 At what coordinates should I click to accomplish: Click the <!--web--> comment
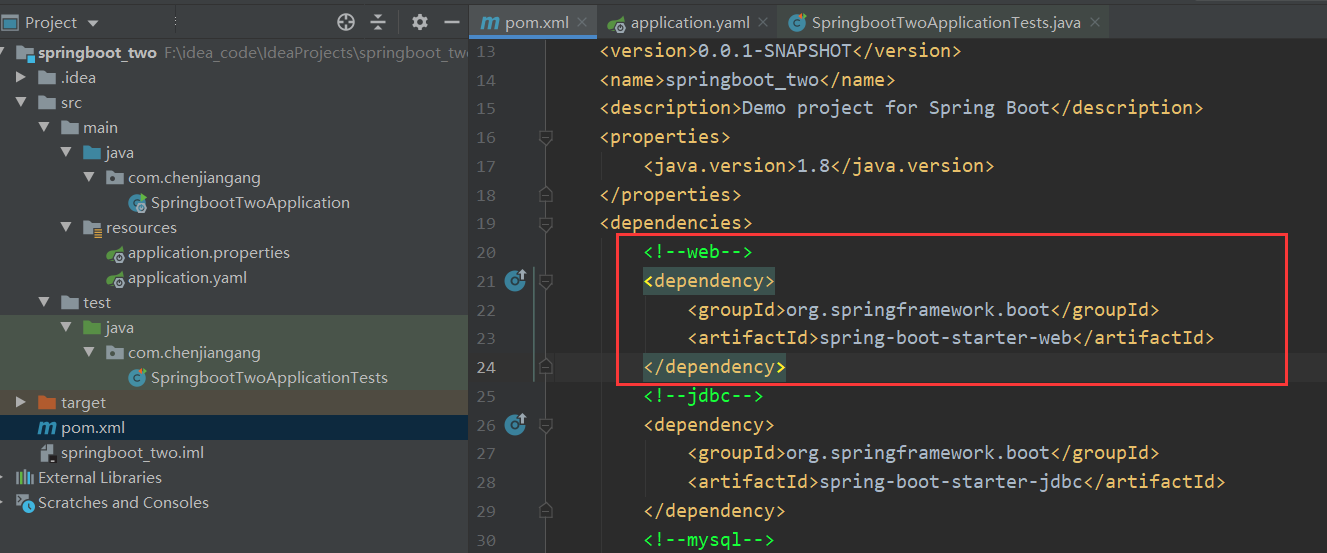(x=698, y=252)
